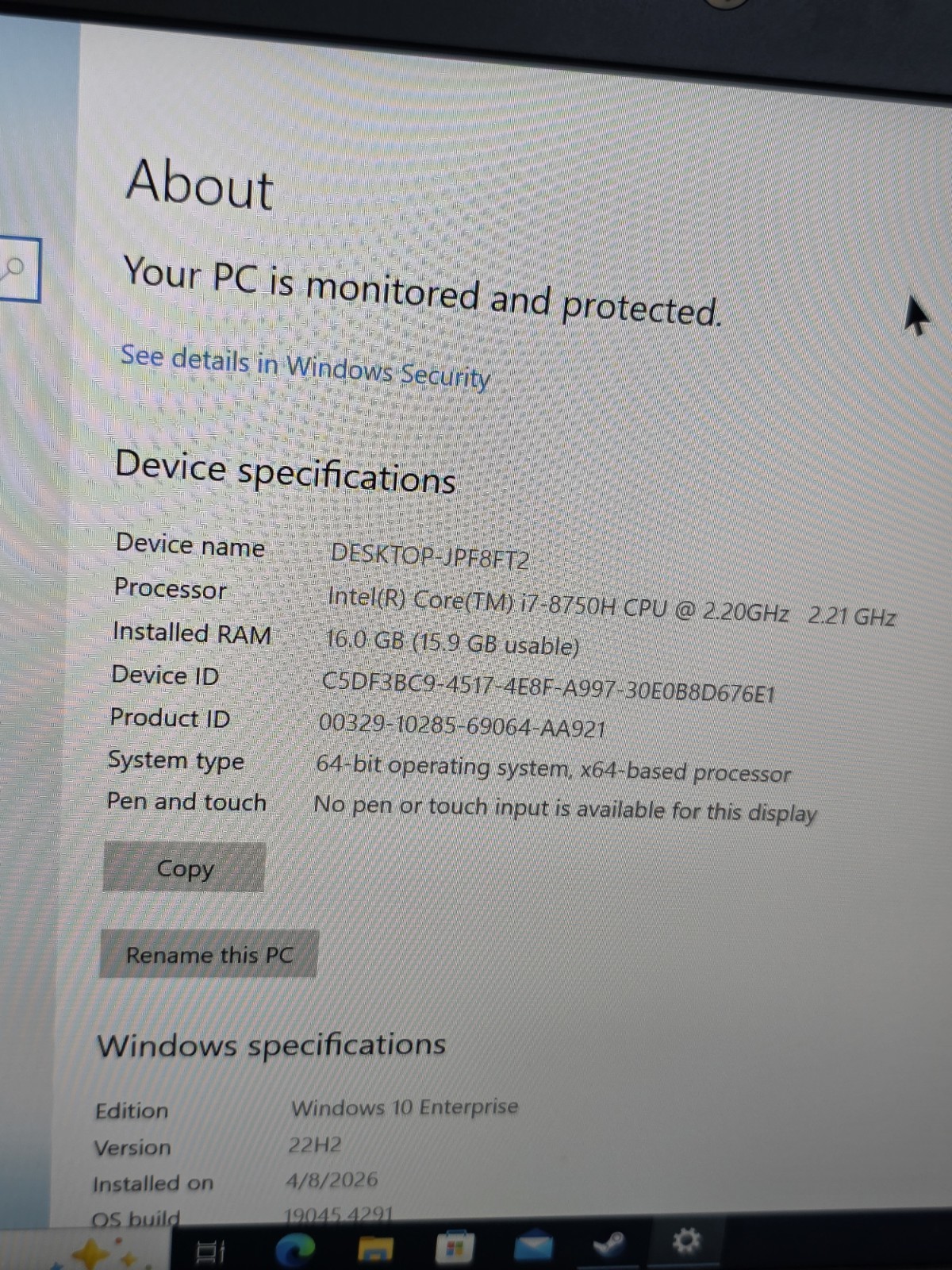Open See details in Windows Security link

305,366
